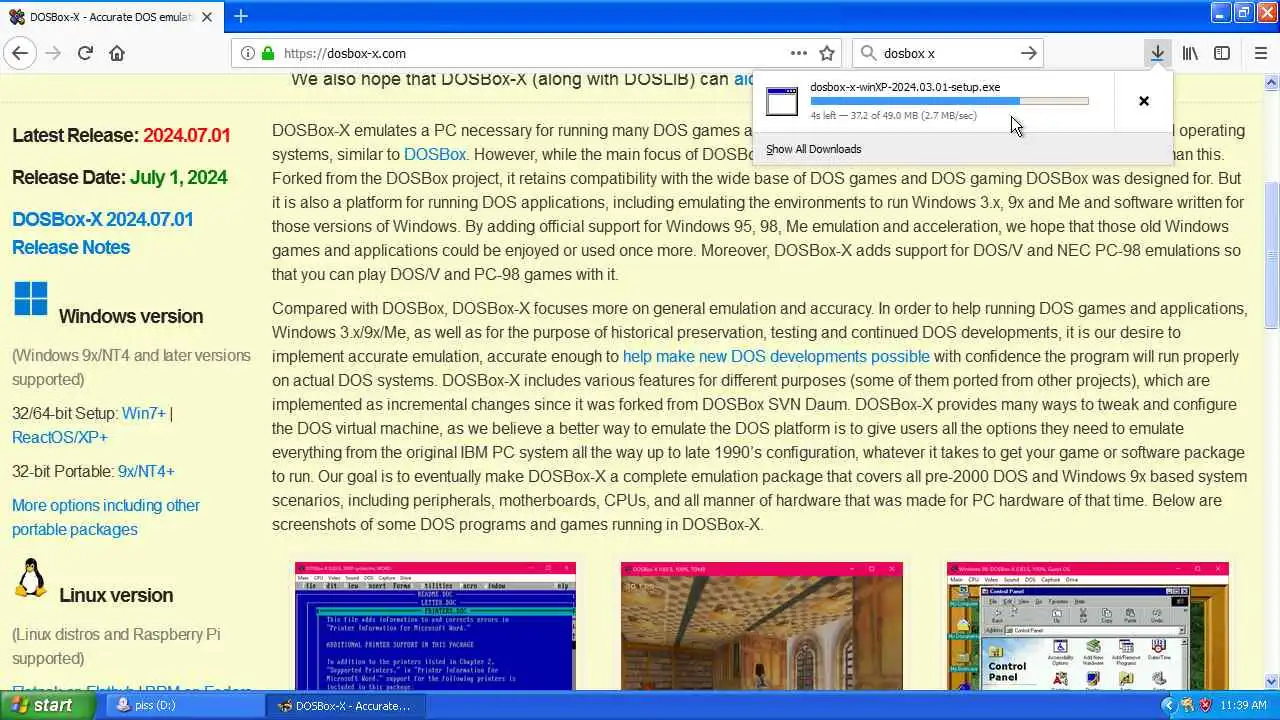Click the 'Linux version' heading
1280x720 pixels.
coord(116,595)
